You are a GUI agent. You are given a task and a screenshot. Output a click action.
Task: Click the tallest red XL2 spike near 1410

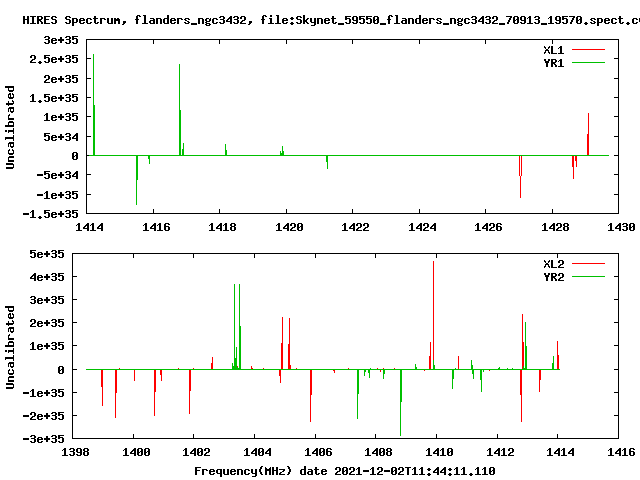coord(433,314)
